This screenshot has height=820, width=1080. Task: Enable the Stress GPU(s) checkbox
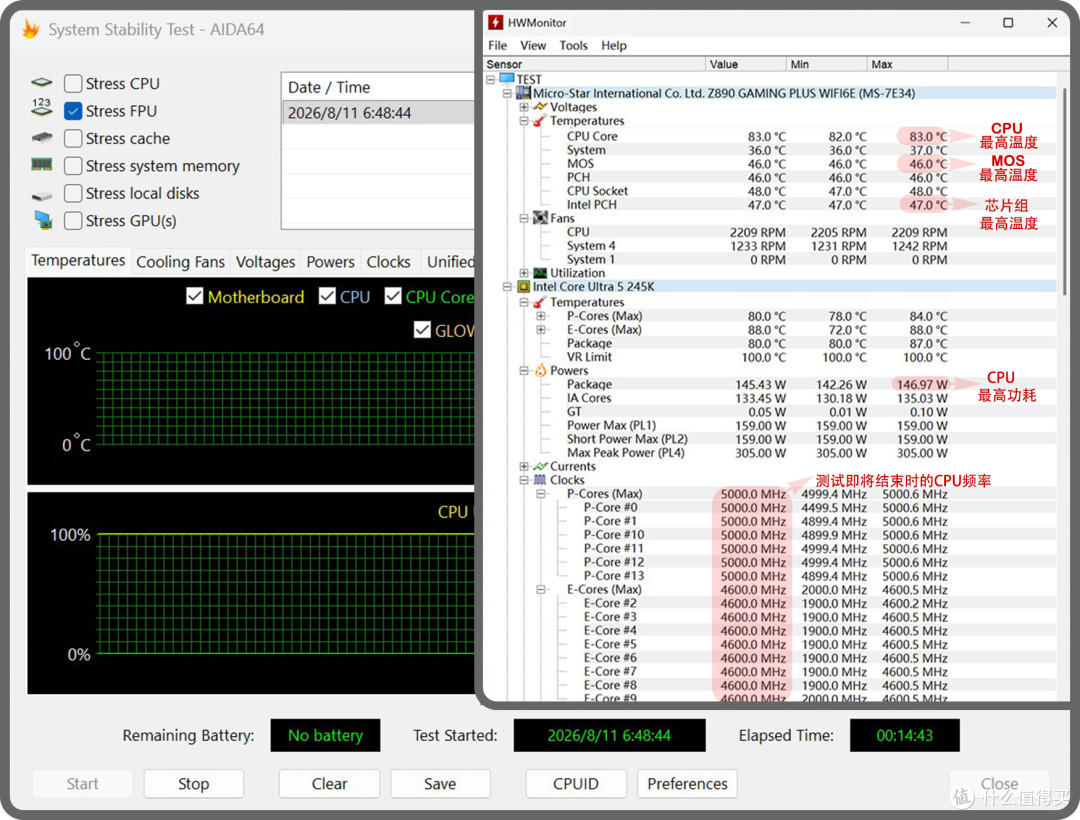coord(73,221)
